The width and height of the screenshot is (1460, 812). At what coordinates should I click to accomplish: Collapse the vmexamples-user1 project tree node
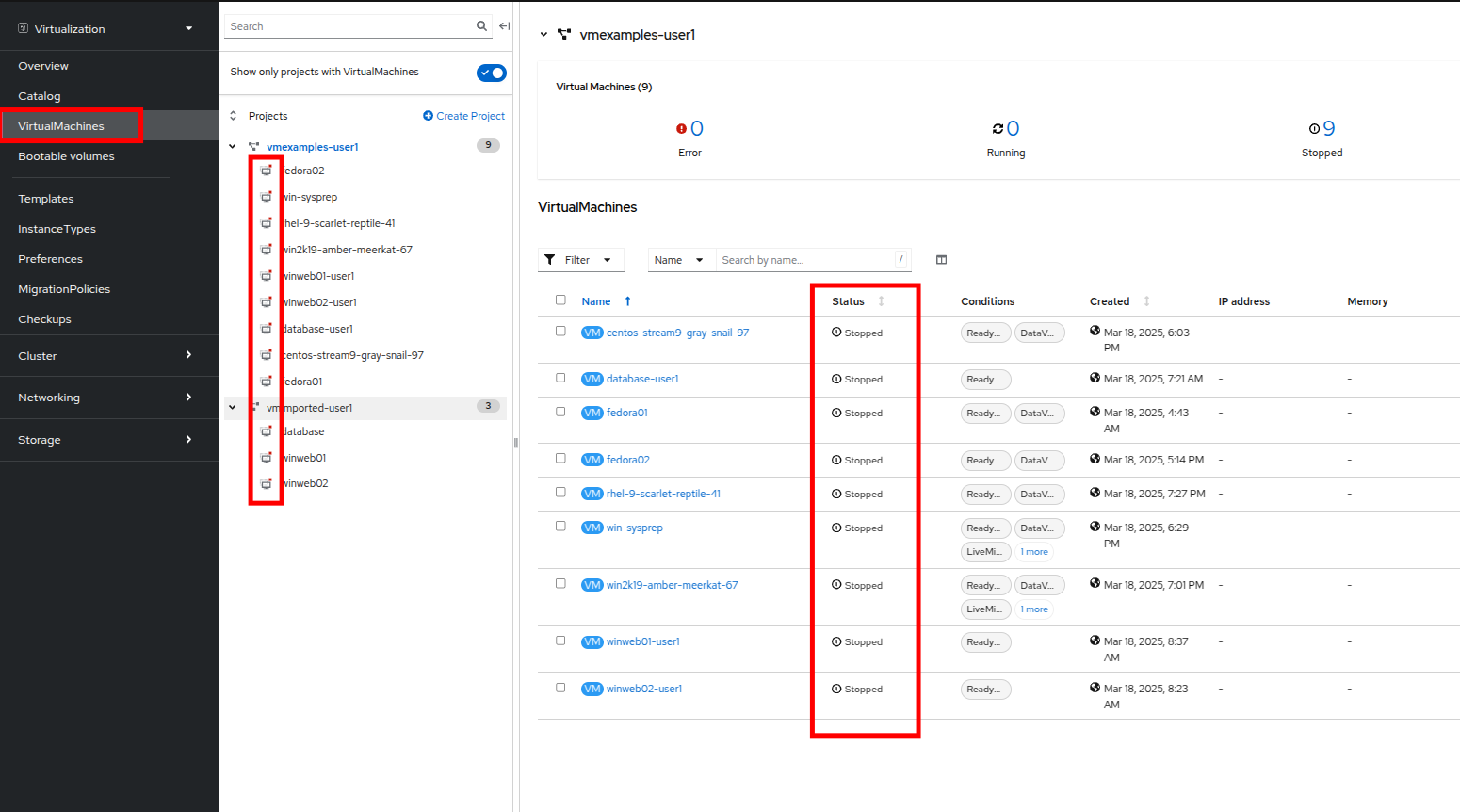pyautogui.click(x=233, y=146)
